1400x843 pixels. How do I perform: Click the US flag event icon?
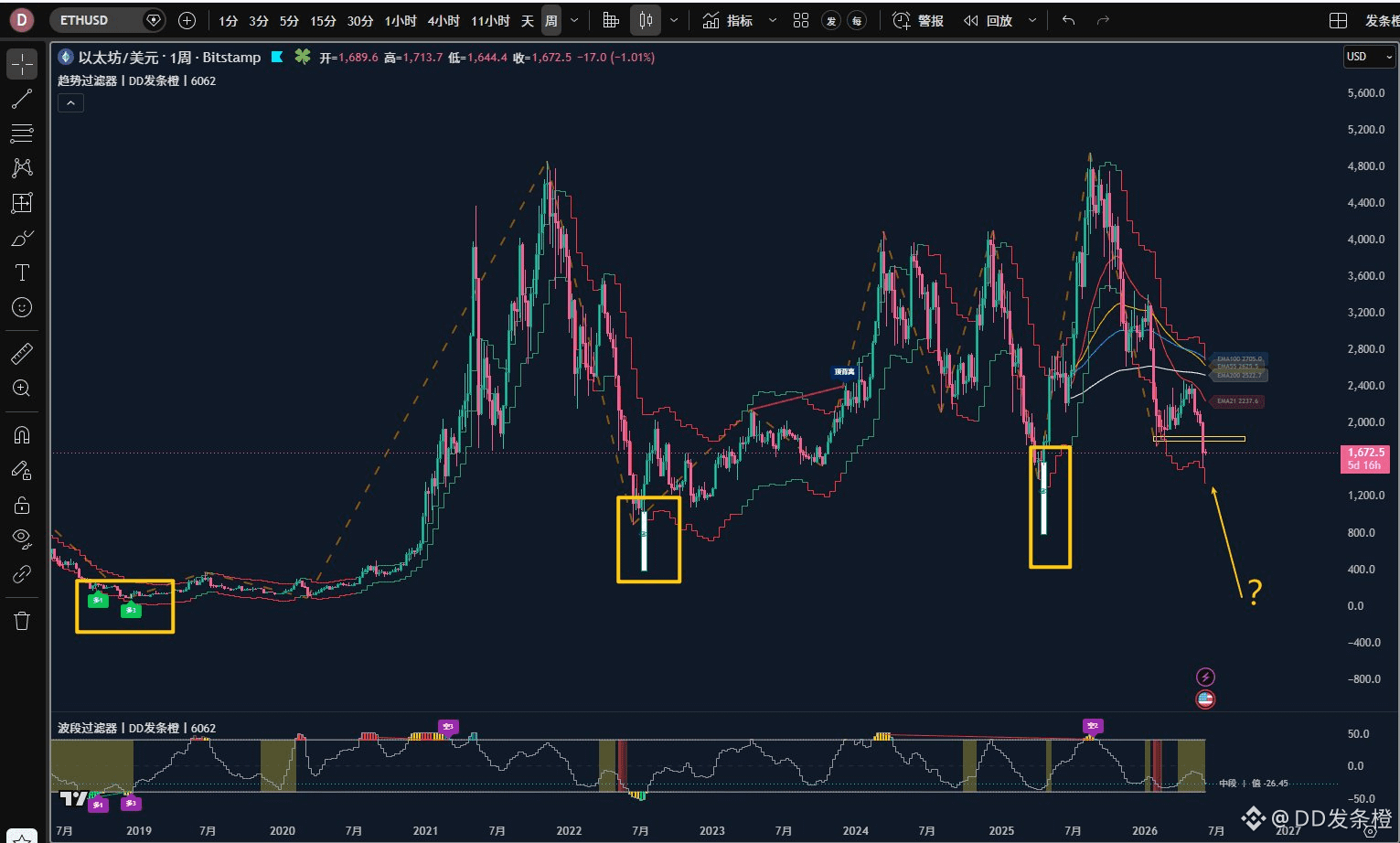(x=1205, y=699)
